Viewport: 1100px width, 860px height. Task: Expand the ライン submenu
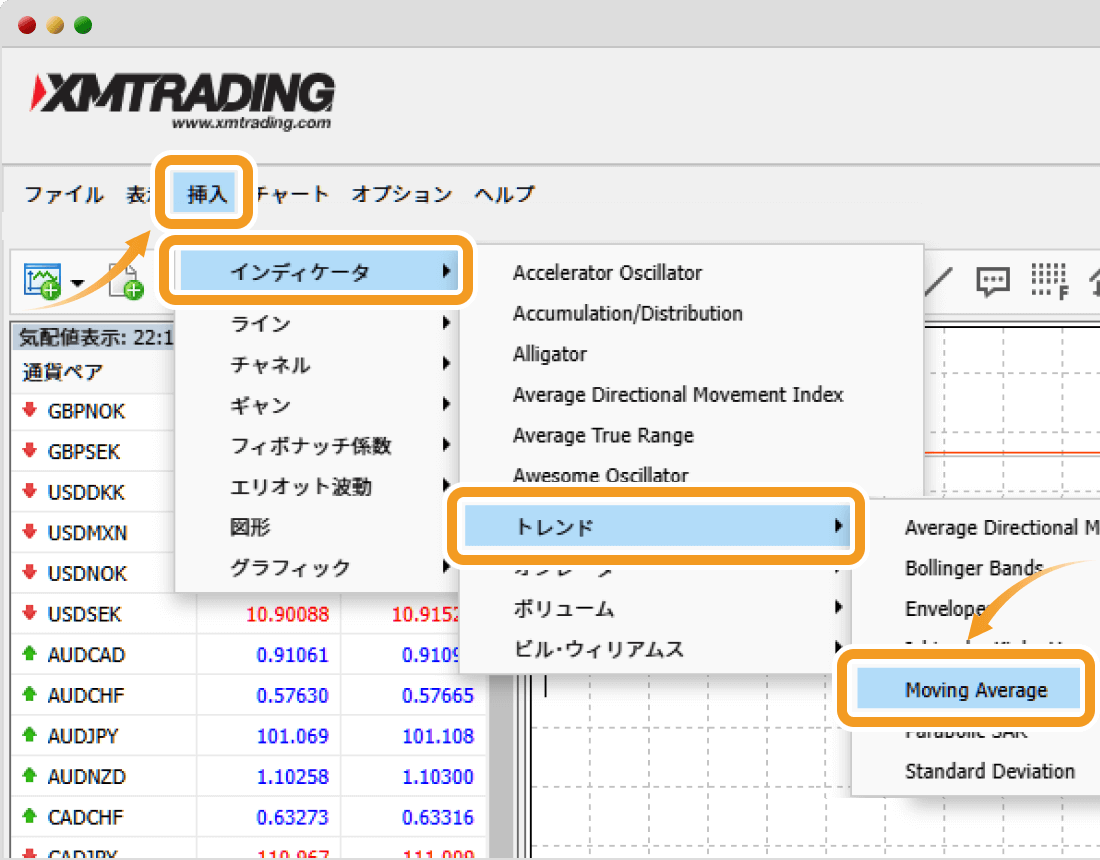click(318, 323)
